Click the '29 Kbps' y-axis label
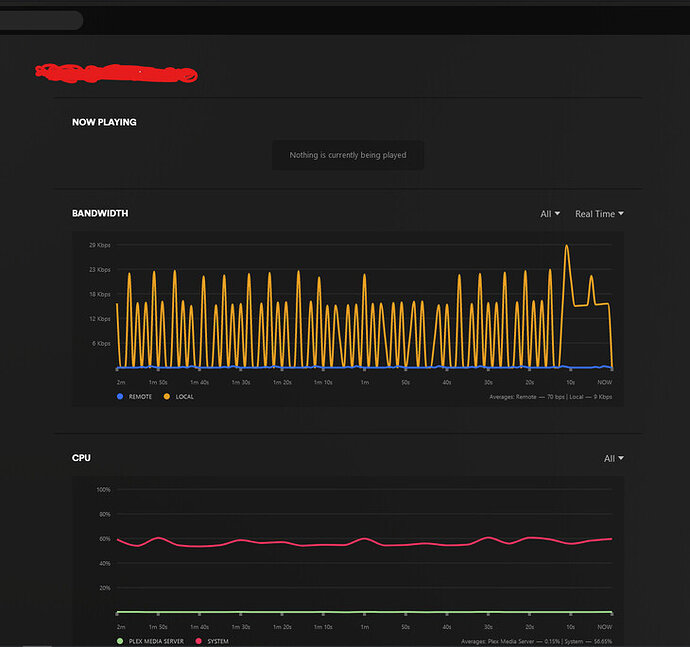Viewport: 690px width, 647px height. (100, 245)
